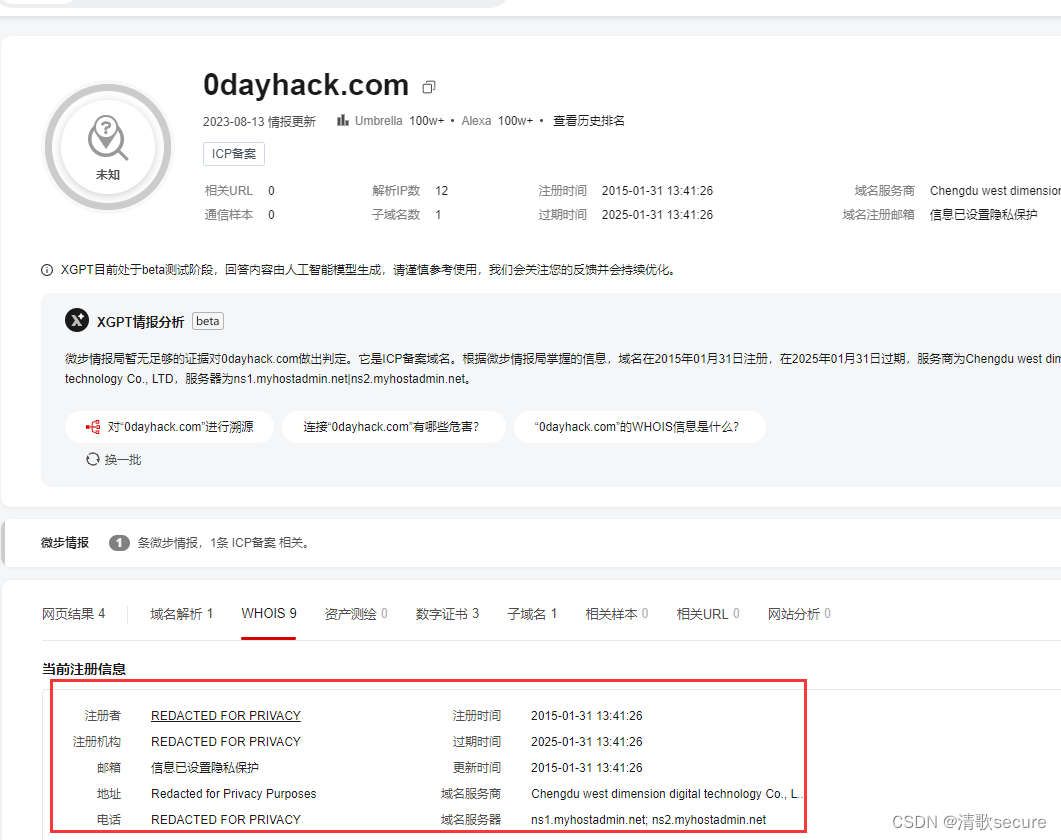The height and width of the screenshot is (840, 1061).
Task: Ask XGPT to trace 0dayhack.com source
Action: 170,427
